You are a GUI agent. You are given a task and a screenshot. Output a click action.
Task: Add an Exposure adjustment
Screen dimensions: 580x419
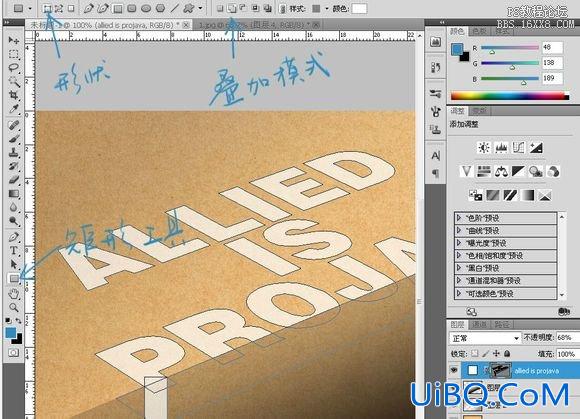pyautogui.click(x=536, y=148)
